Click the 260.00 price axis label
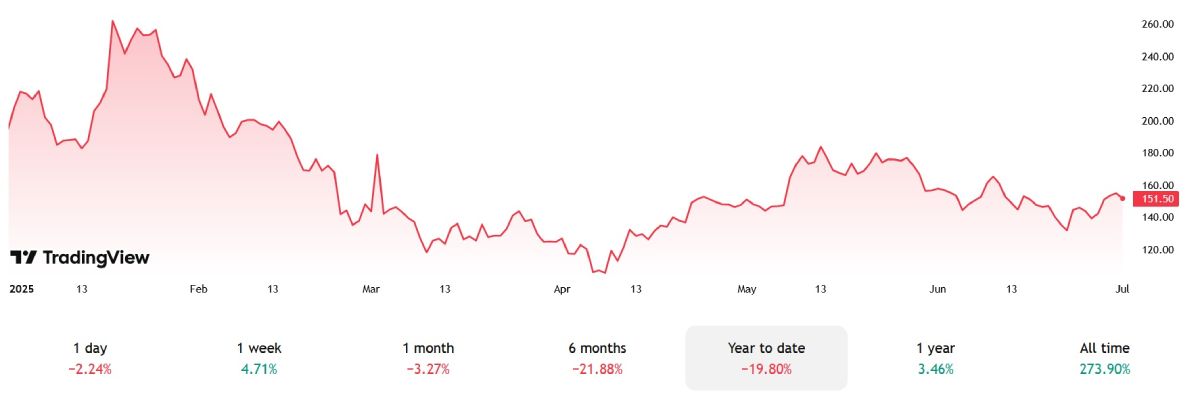Image resolution: width=1200 pixels, height=405 pixels. coord(1157,24)
